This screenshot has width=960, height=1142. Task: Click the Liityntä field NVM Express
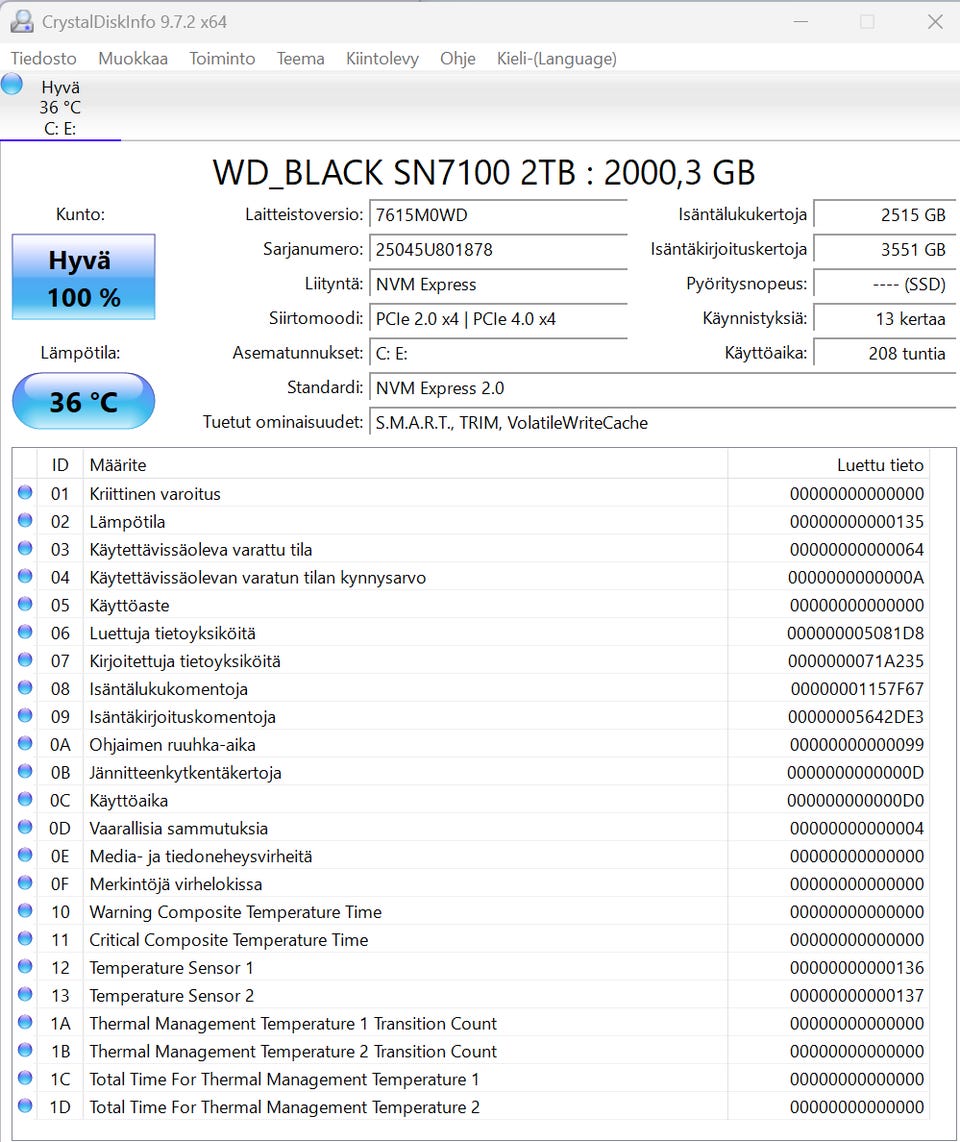pos(498,284)
